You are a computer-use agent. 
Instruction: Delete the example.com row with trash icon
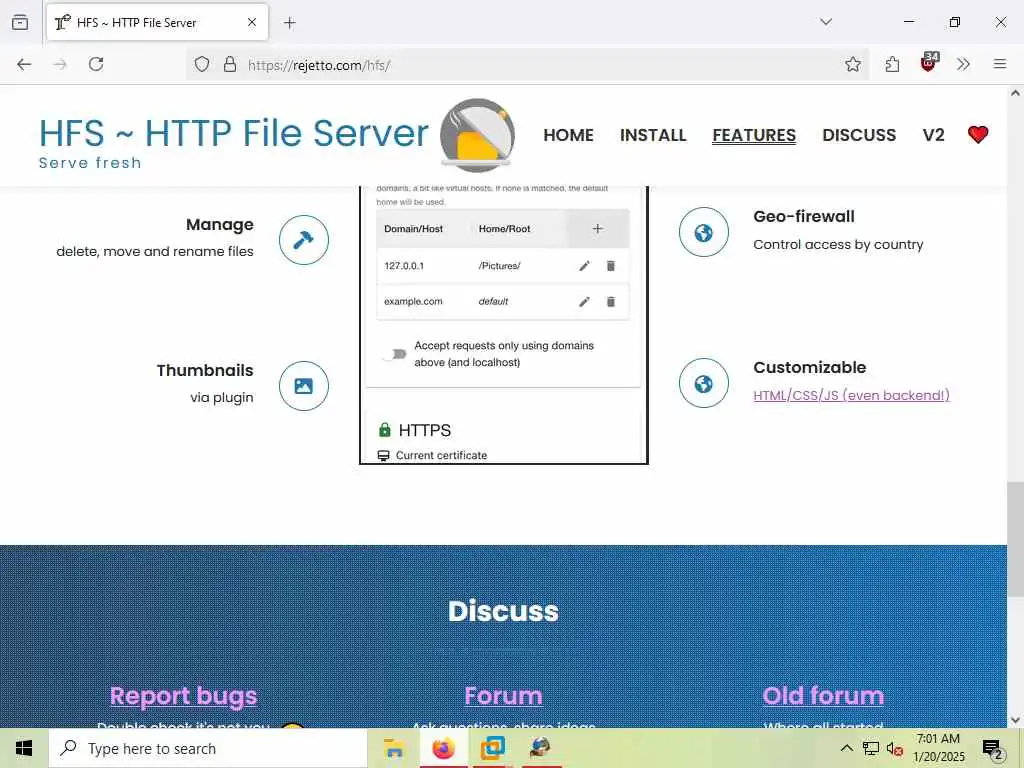point(611,302)
